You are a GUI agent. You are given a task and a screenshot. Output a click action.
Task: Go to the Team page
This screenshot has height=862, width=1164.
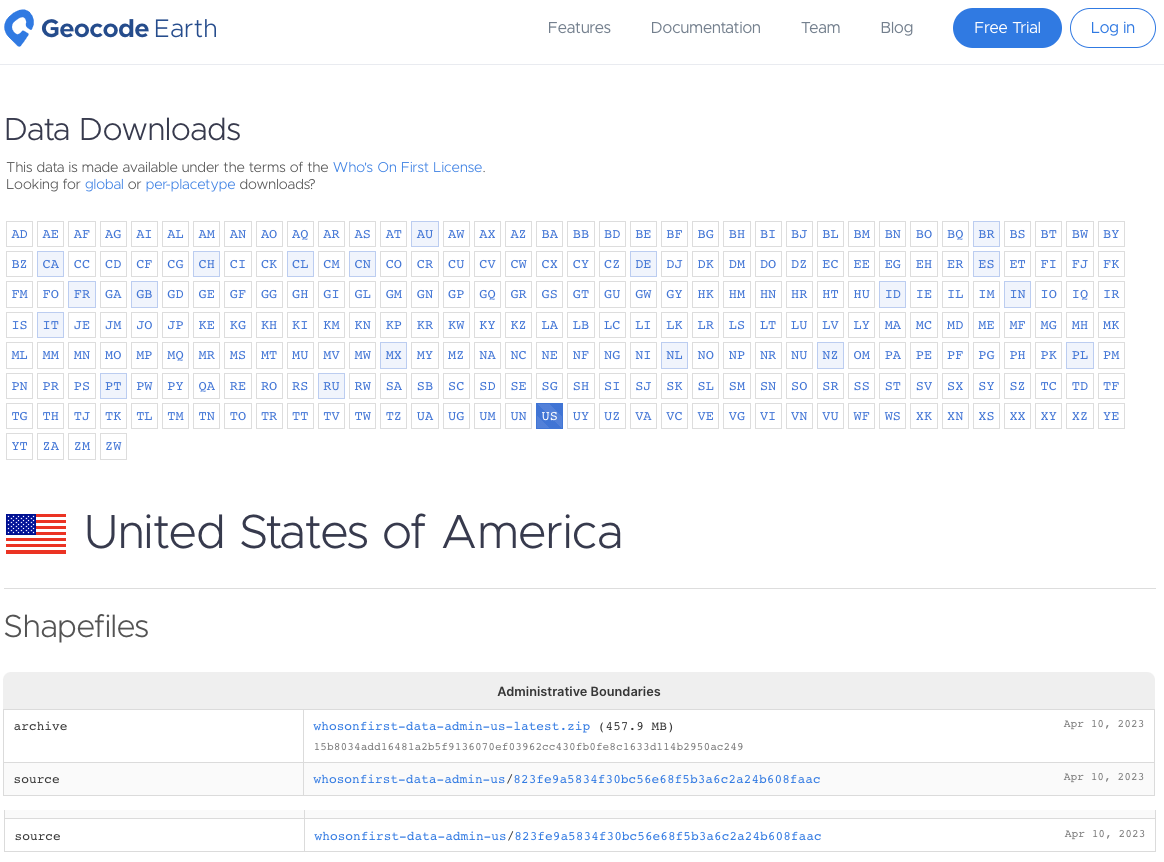click(820, 27)
